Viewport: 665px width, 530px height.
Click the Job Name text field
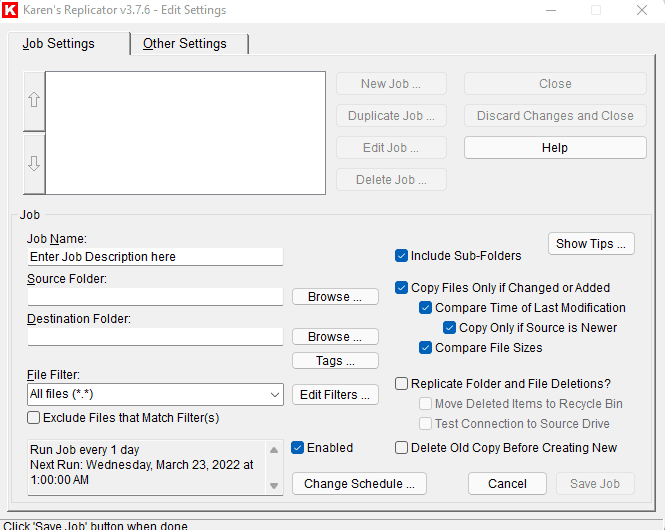tap(155, 257)
